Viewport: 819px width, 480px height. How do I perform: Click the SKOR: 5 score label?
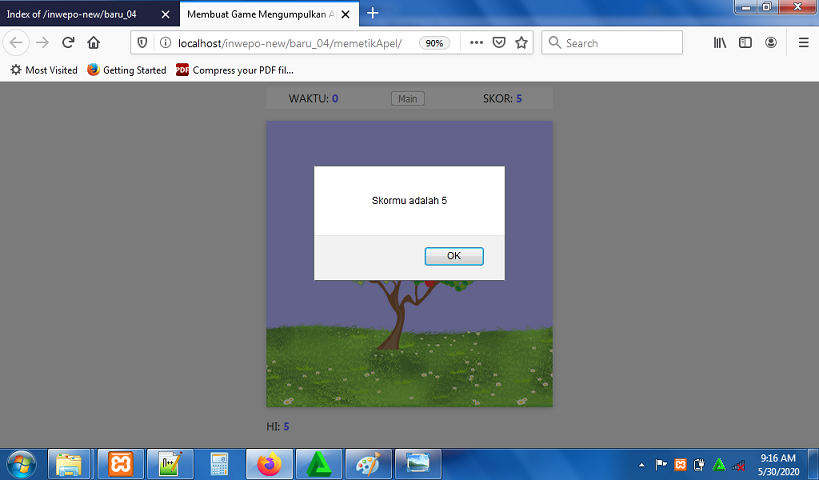tap(502, 99)
